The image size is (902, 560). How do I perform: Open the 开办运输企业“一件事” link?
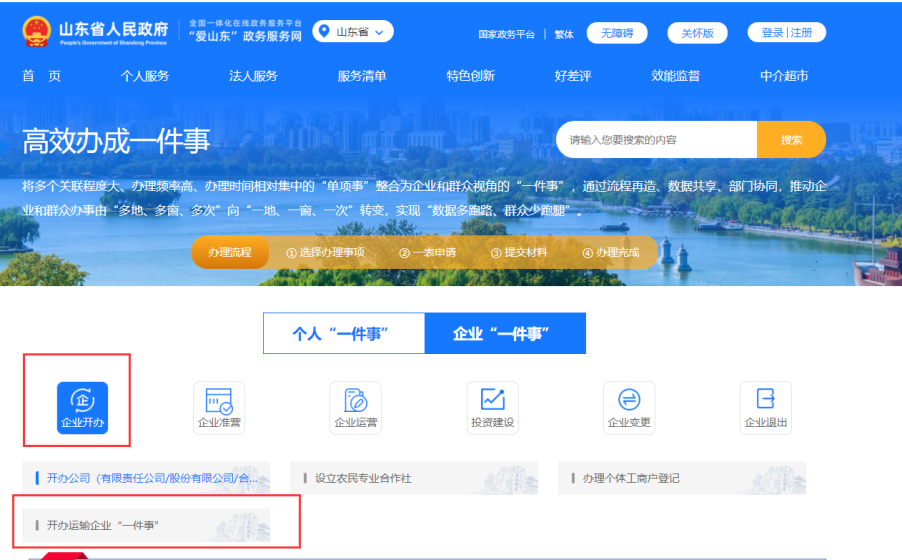click(103, 525)
